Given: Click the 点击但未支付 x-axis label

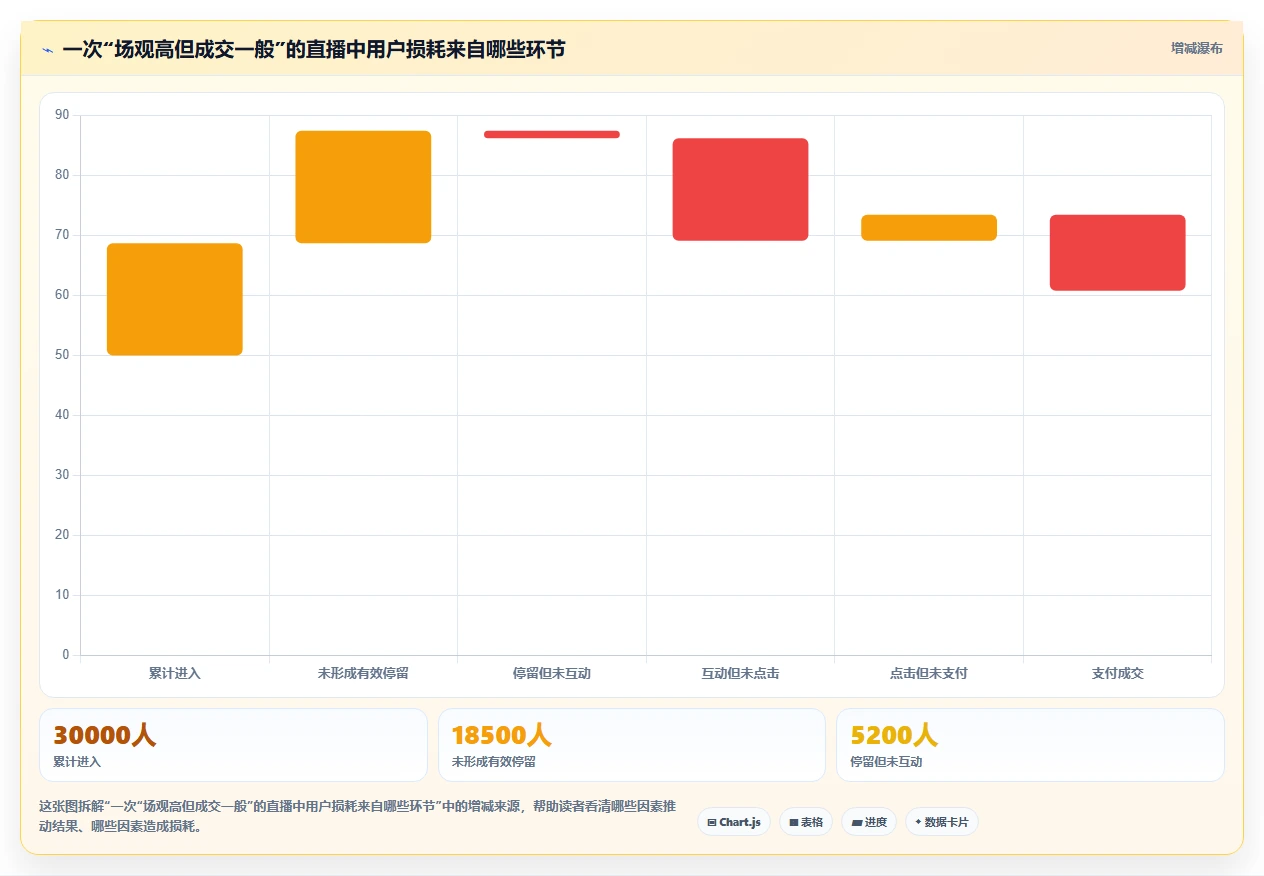Looking at the screenshot, I should coord(929,674).
